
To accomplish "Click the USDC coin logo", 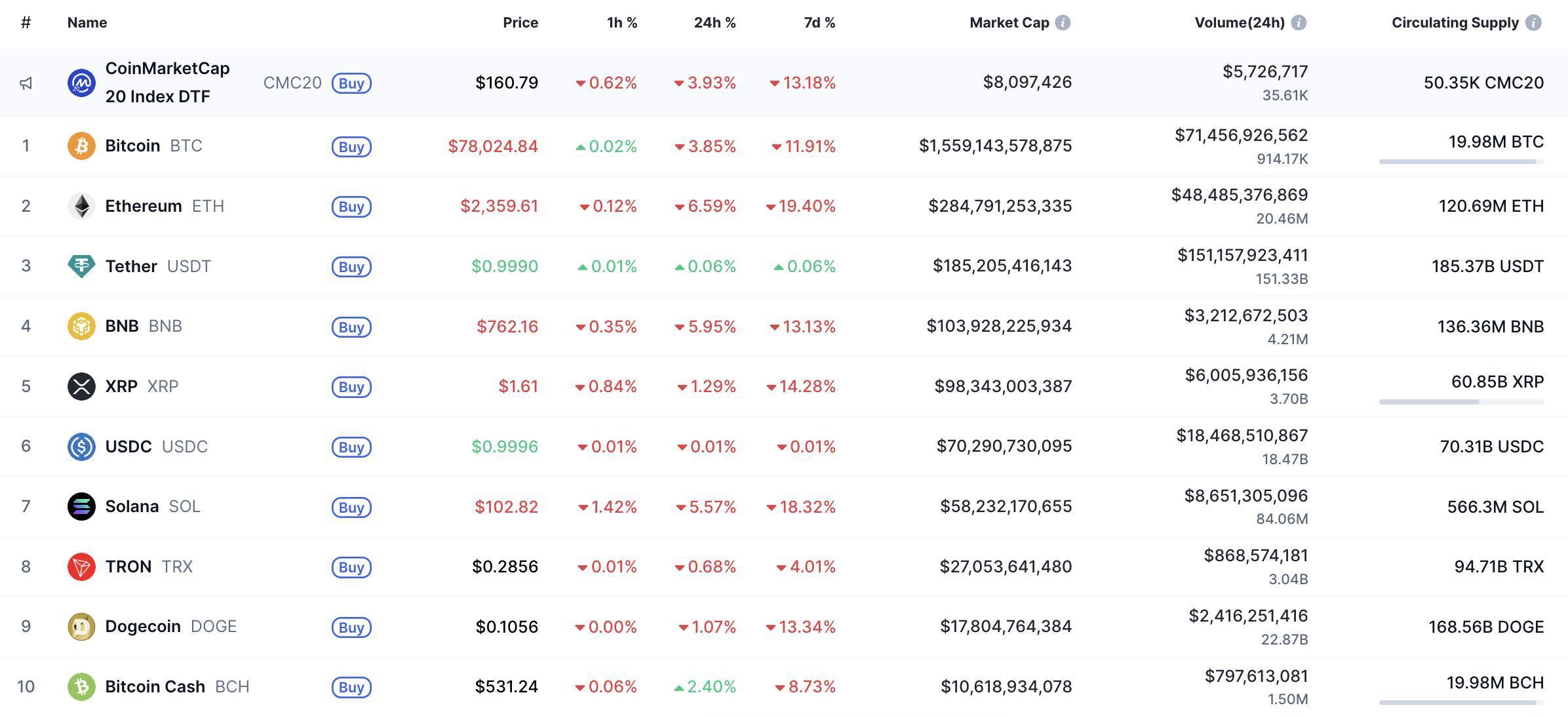I will coord(81,447).
